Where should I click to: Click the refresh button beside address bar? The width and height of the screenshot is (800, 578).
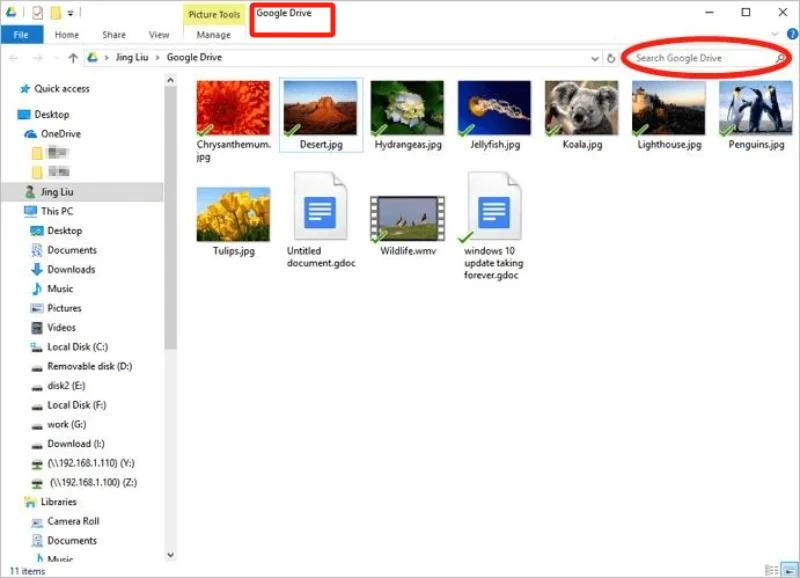[610, 58]
